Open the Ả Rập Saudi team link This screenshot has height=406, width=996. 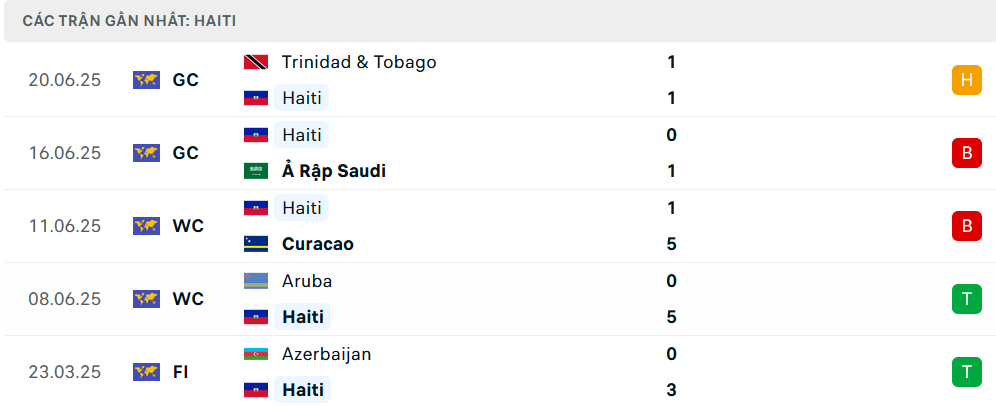tap(334, 171)
